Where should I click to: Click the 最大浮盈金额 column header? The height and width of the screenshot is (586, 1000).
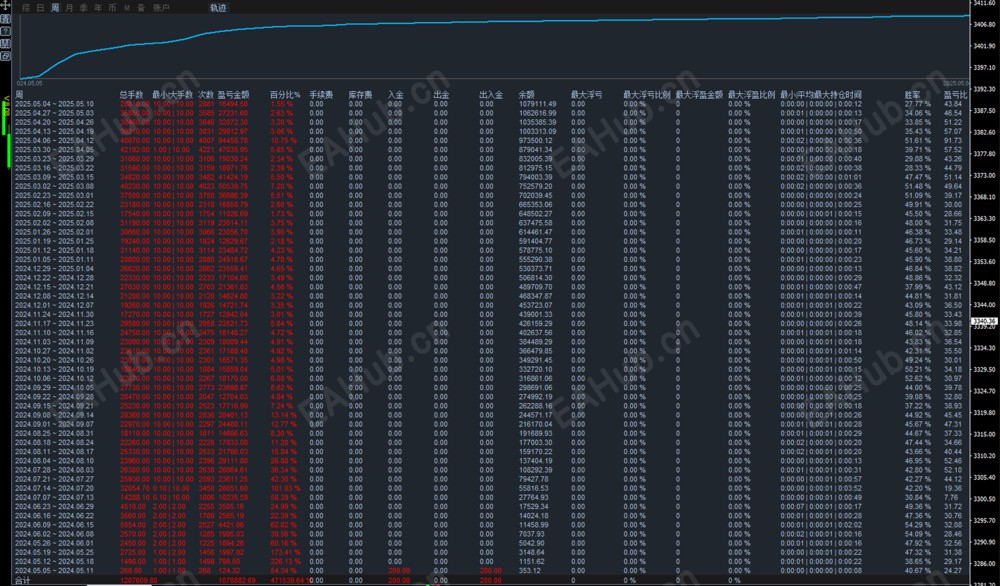(x=699, y=94)
